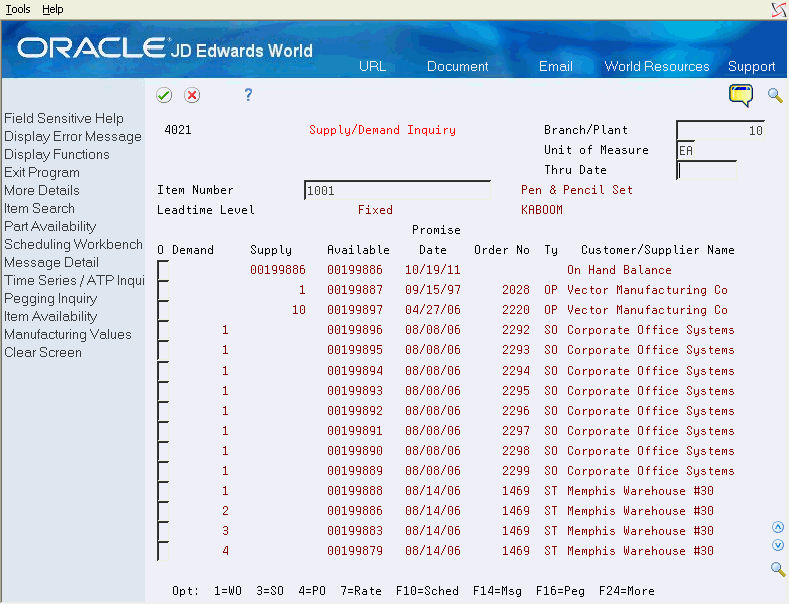
Task: Click the KABOOM text
Action: click(x=542, y=210)
